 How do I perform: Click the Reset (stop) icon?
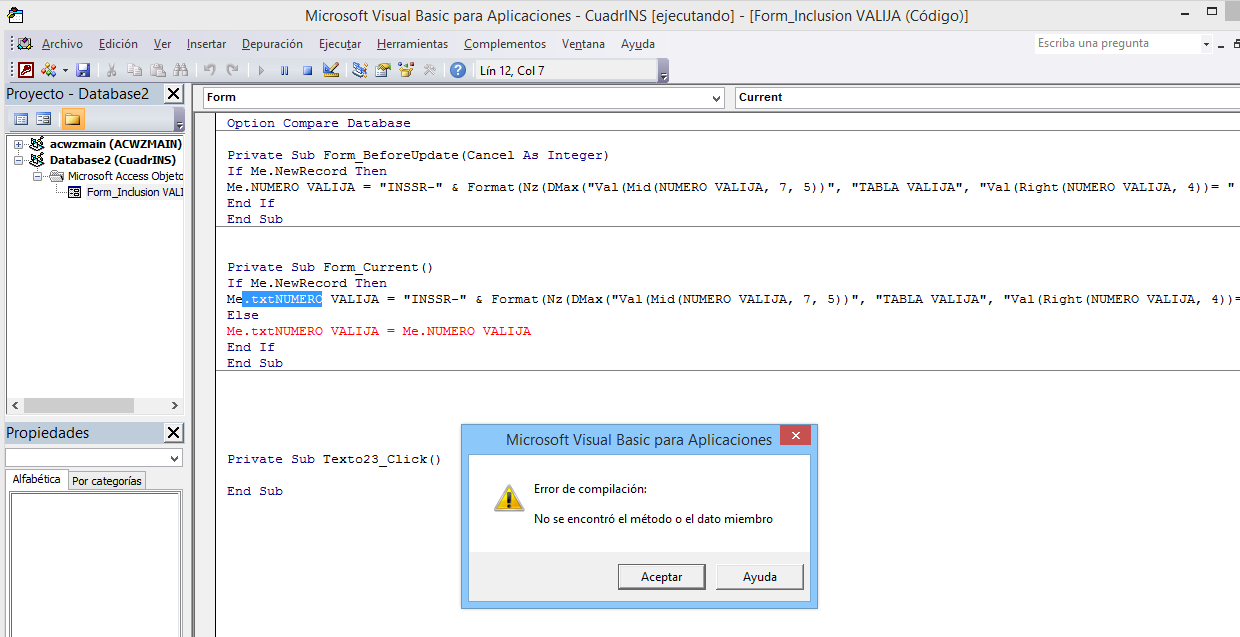point(307,70)
